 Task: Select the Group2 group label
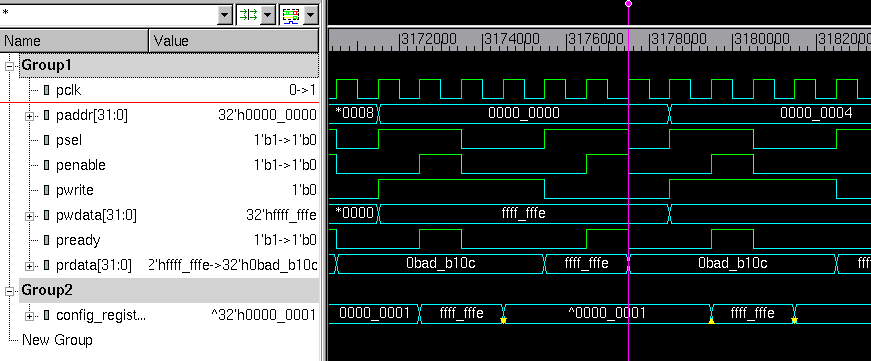(47, 290)
